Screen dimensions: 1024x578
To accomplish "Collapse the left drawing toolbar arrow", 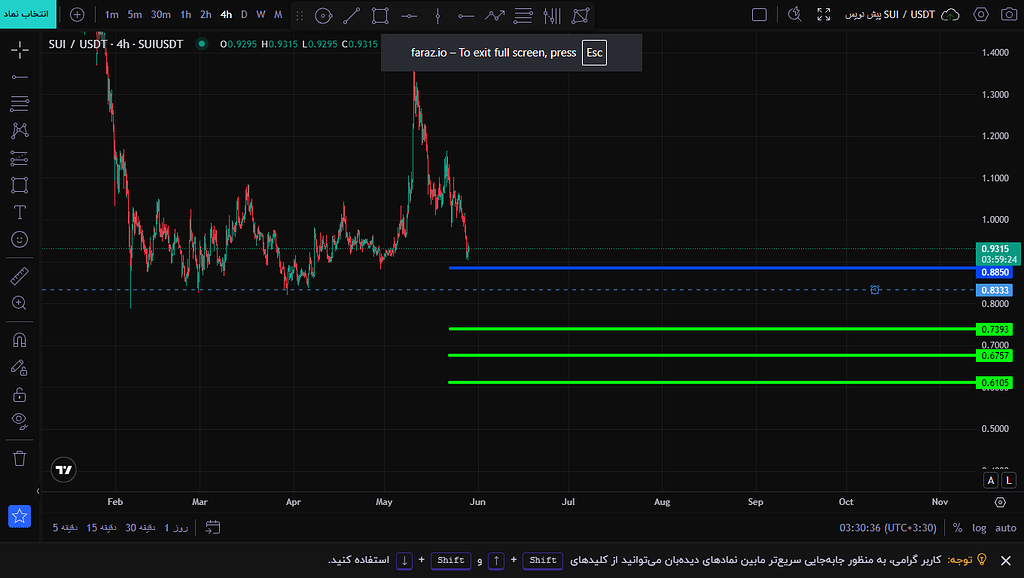I will point(38,491).
